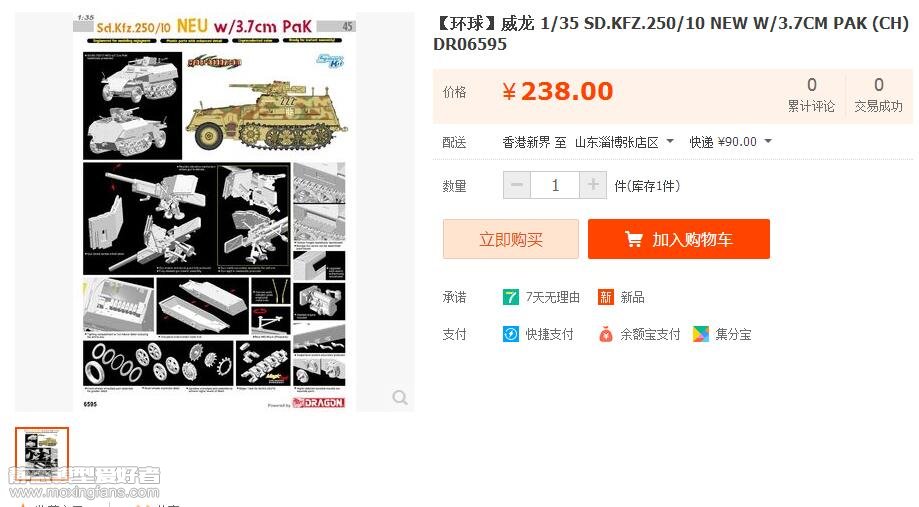Click the shopping cart icon
919x507 pixels.
(633, 239)
